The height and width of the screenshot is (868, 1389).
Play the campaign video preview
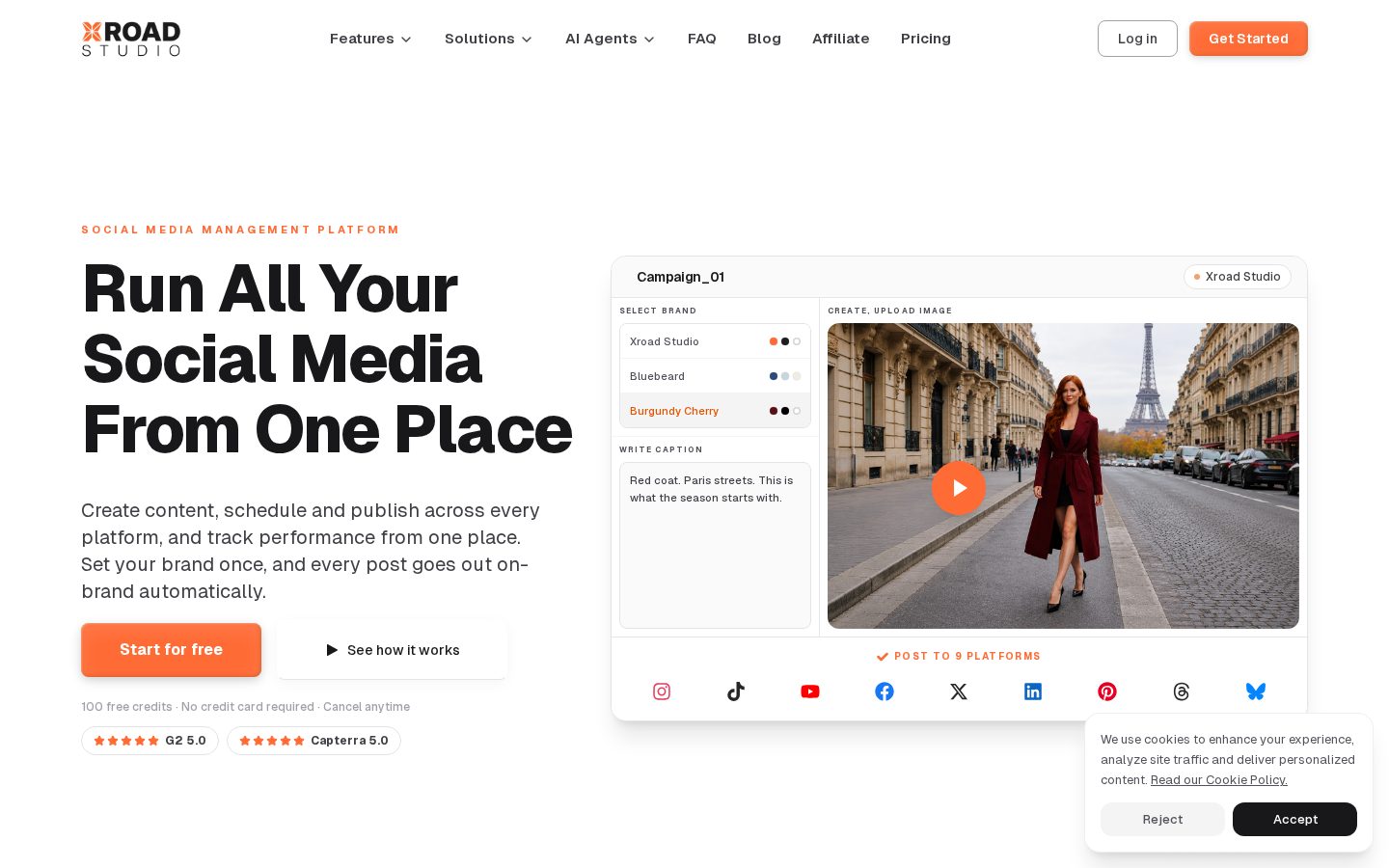[959, 488]
